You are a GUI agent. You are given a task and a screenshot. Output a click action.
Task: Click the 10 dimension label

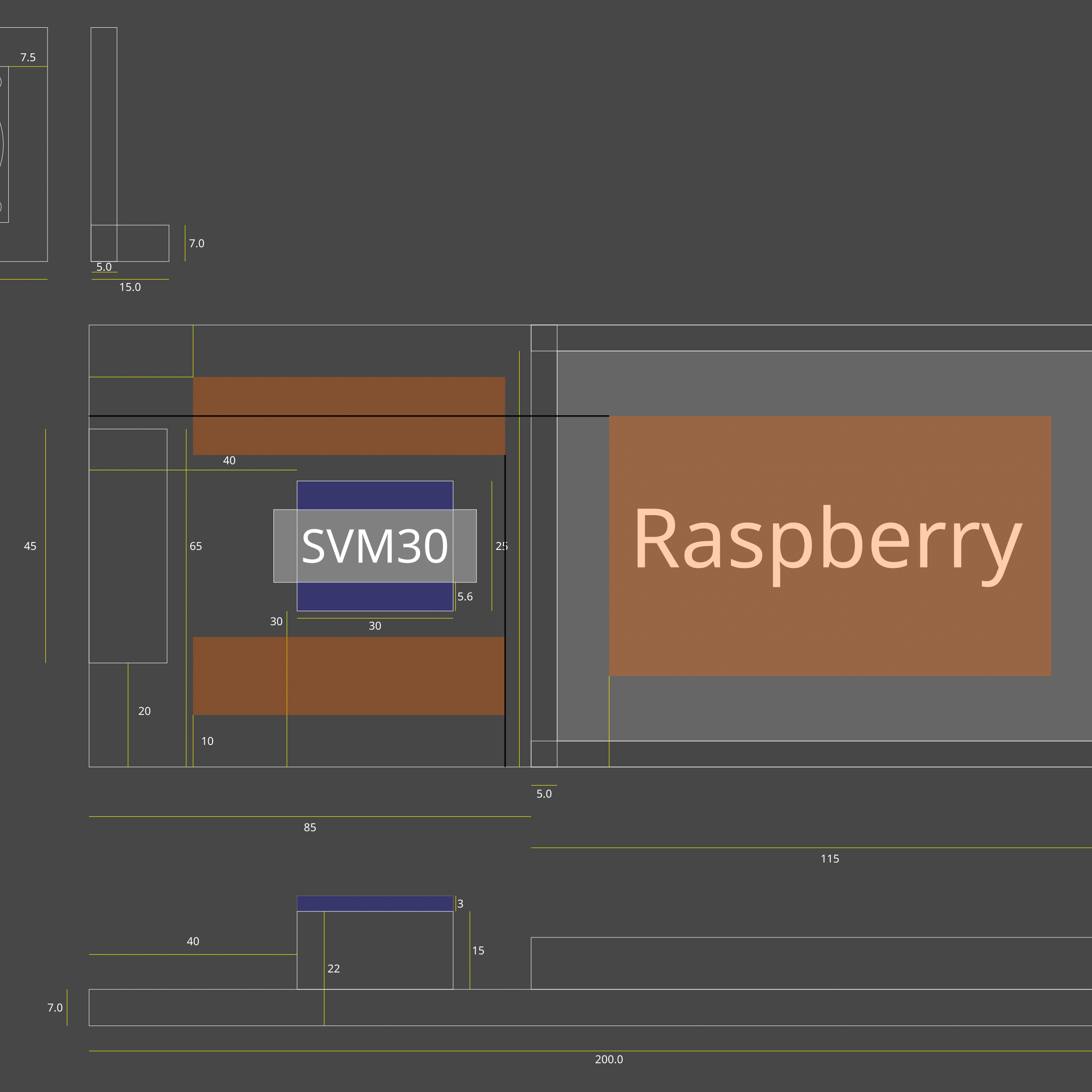pyautogui.click(x=207, y=741)
